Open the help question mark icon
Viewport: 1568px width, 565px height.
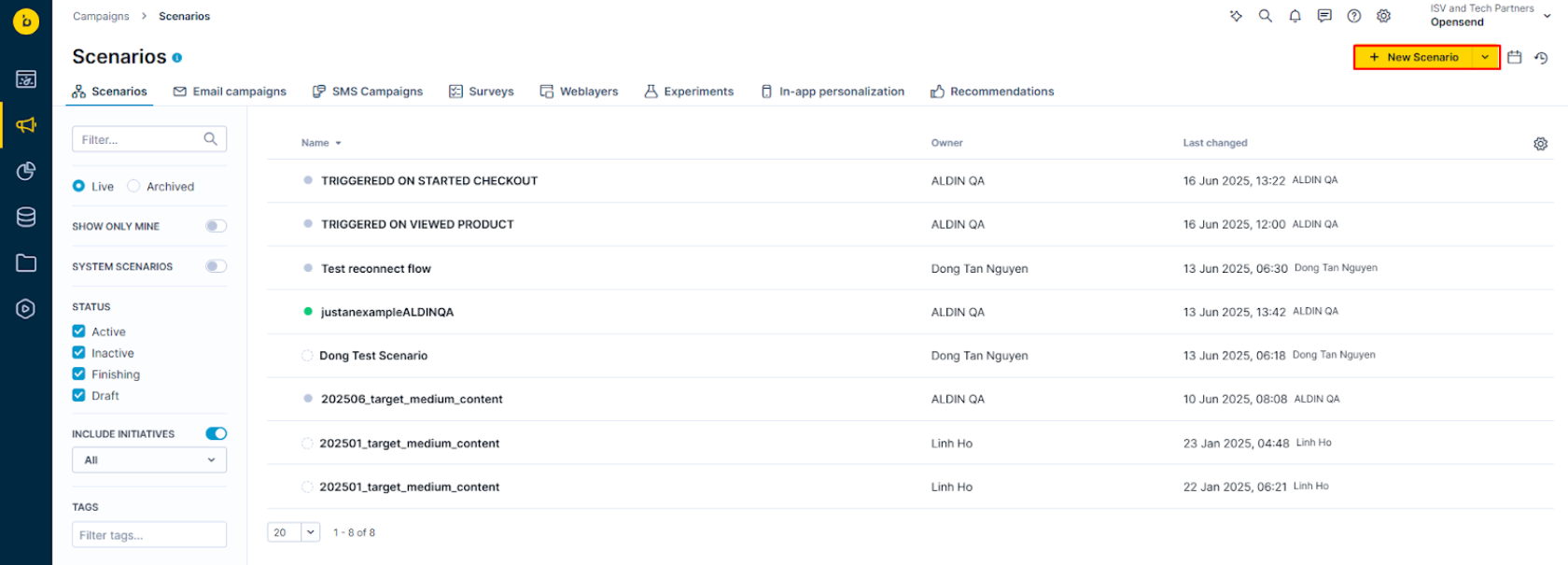click(x=1353, y=16)
